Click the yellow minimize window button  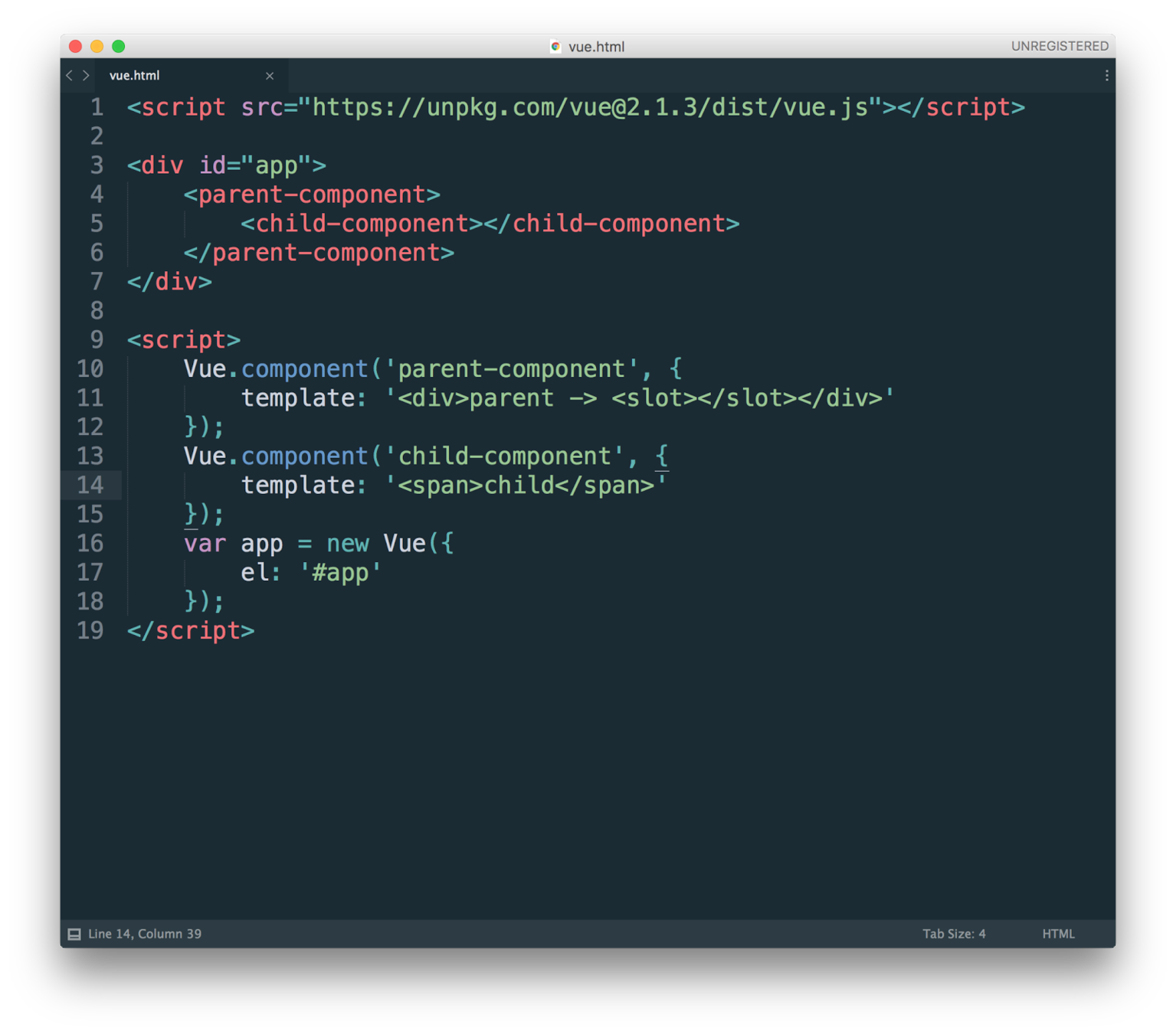coord(97,46)
